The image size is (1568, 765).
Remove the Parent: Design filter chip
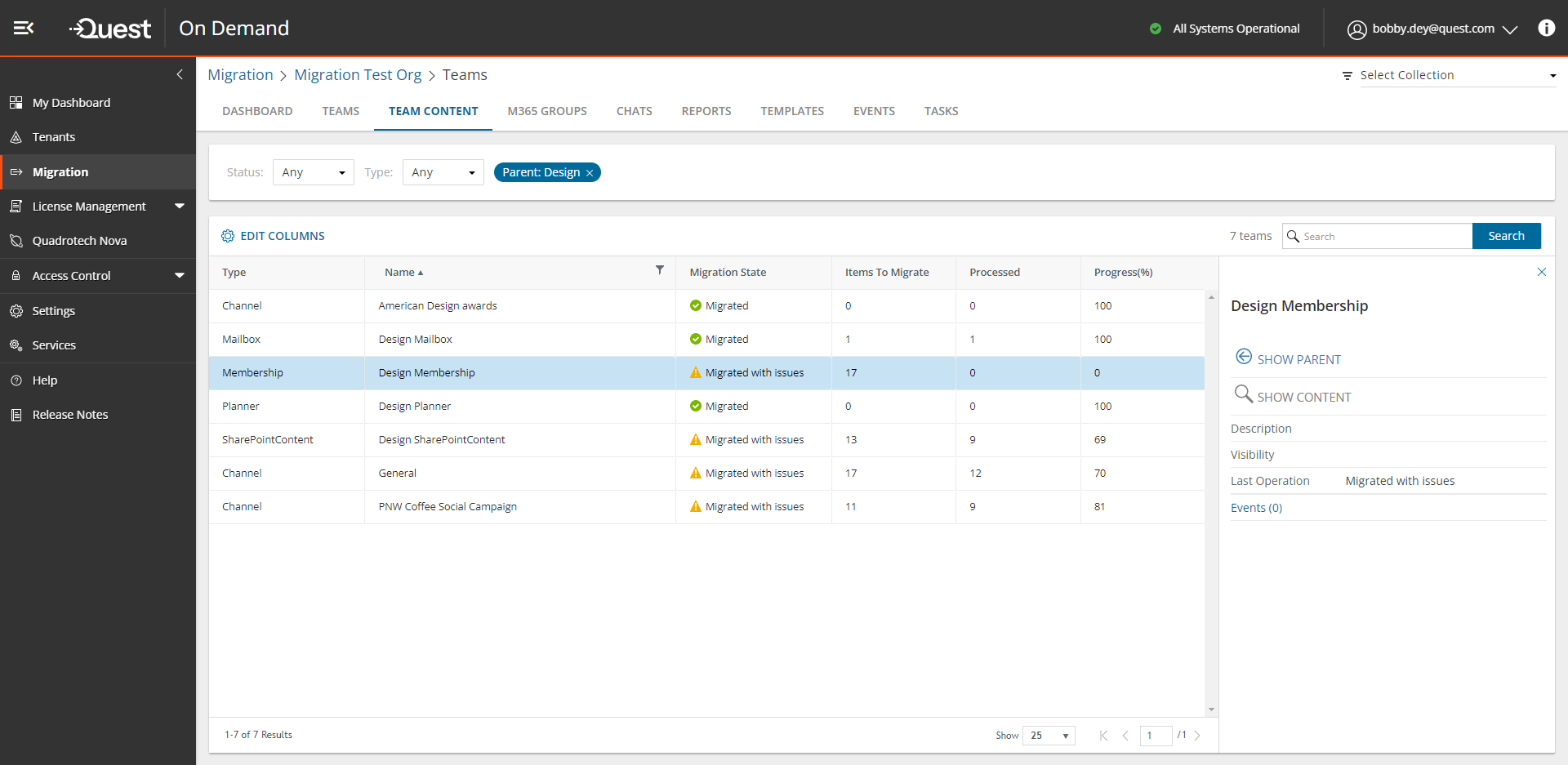pyautogui.click(x=590, y=173)
